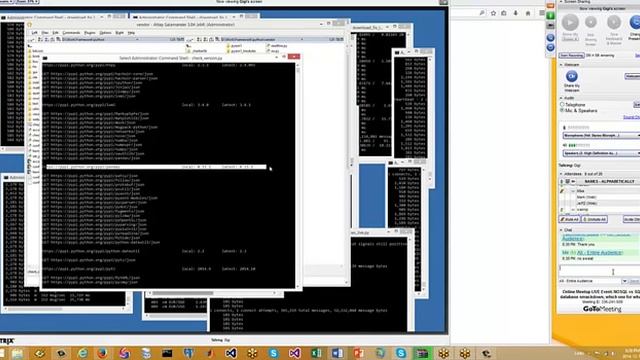This screenshot has height=360, width=640.
Task: Click the search magnifier in browser toolbar
Action: 482,13
